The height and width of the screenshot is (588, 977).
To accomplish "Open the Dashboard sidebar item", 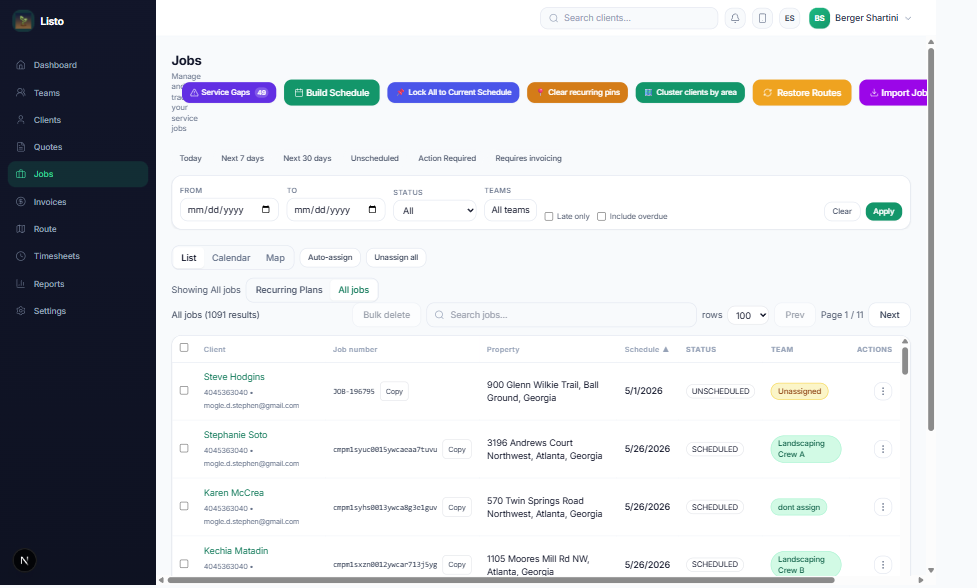I will tap(78, 65).
